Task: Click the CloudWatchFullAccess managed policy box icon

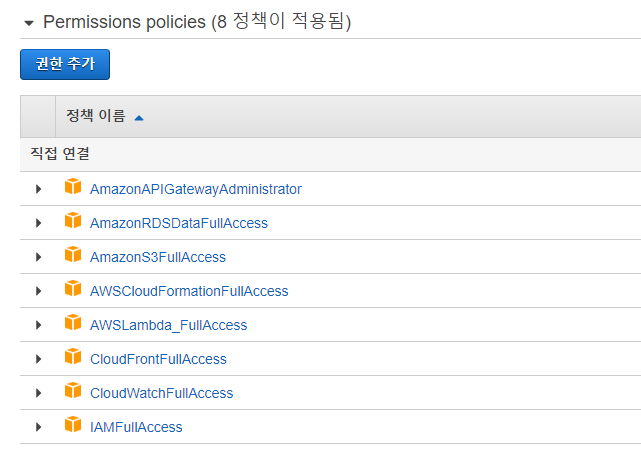Action: click(73, 390)
